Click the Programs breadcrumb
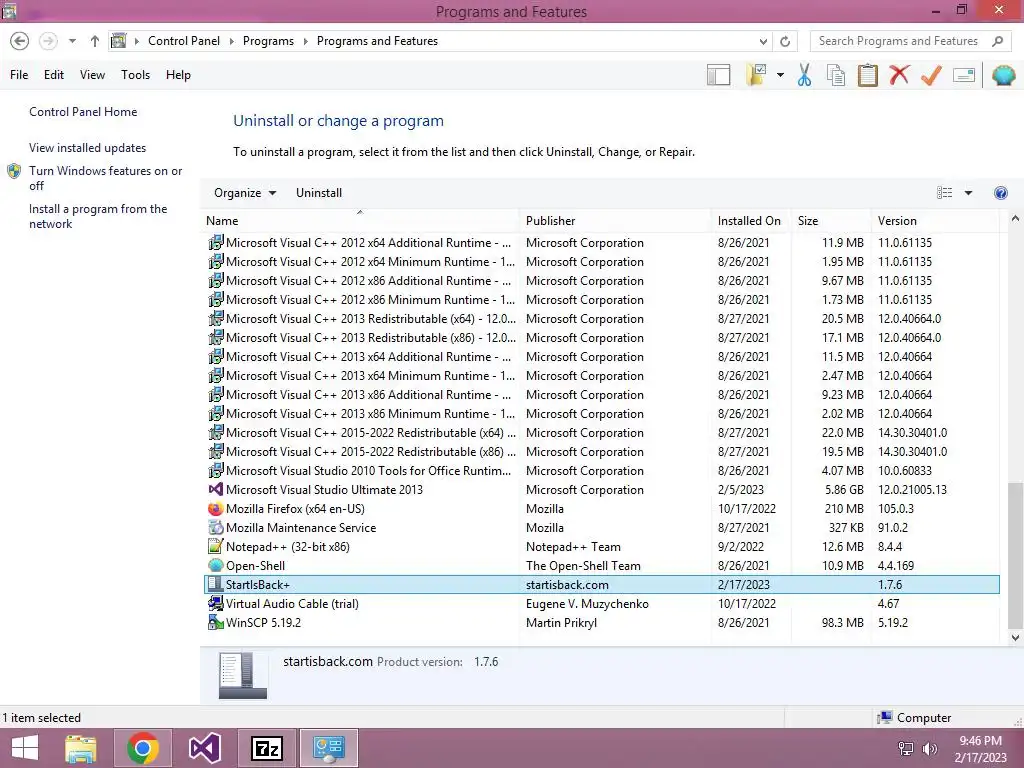The height and width of the screenshot is (768, 1024). 268,41
